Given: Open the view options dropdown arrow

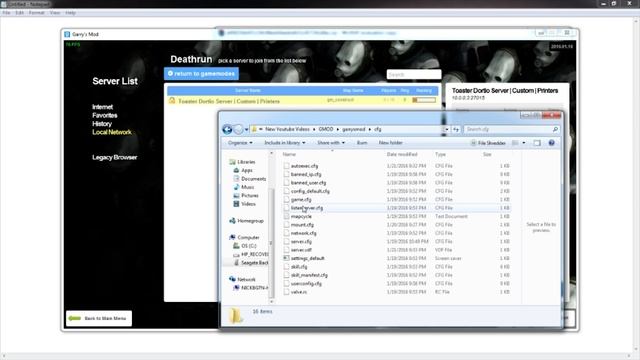Looking at the screenshot, I should point(524,143).
